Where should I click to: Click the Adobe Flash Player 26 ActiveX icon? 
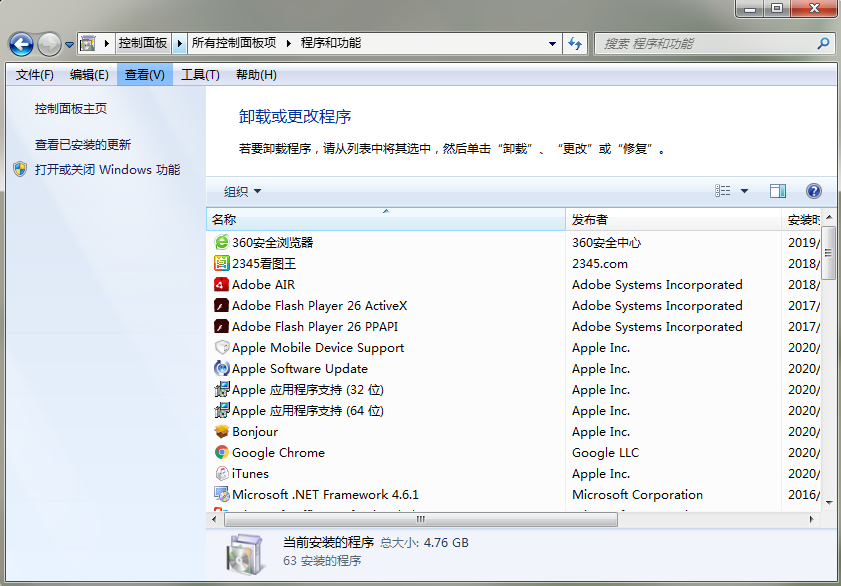tap(222, 306)
